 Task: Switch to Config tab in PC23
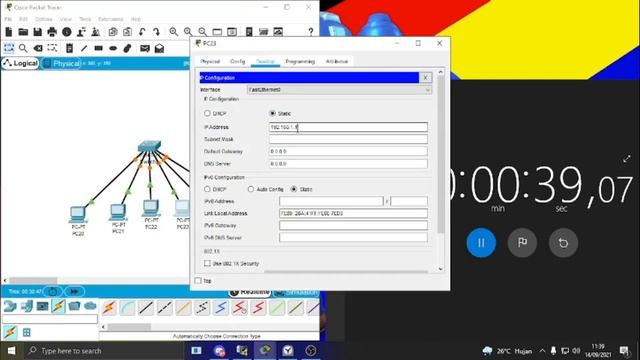pos(238,61)
